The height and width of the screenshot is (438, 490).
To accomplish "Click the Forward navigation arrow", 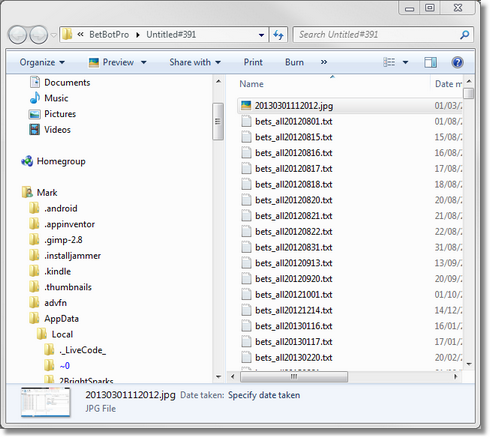I will (39, 35).
